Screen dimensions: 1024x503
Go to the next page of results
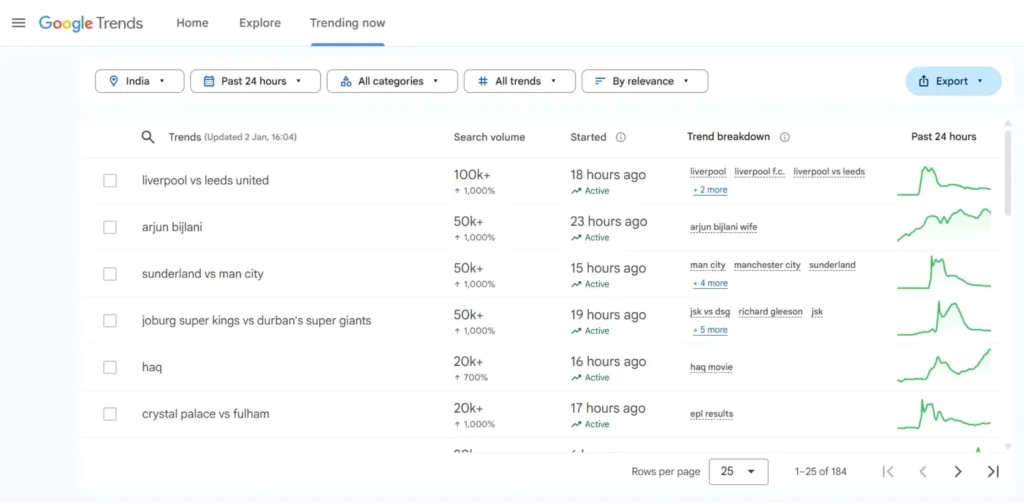[x=957, y=471]
